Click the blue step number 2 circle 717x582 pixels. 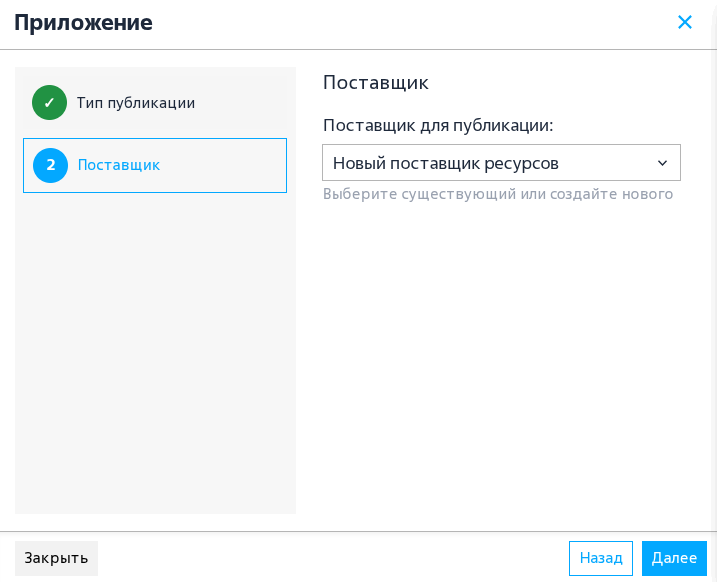coord(50,165)
